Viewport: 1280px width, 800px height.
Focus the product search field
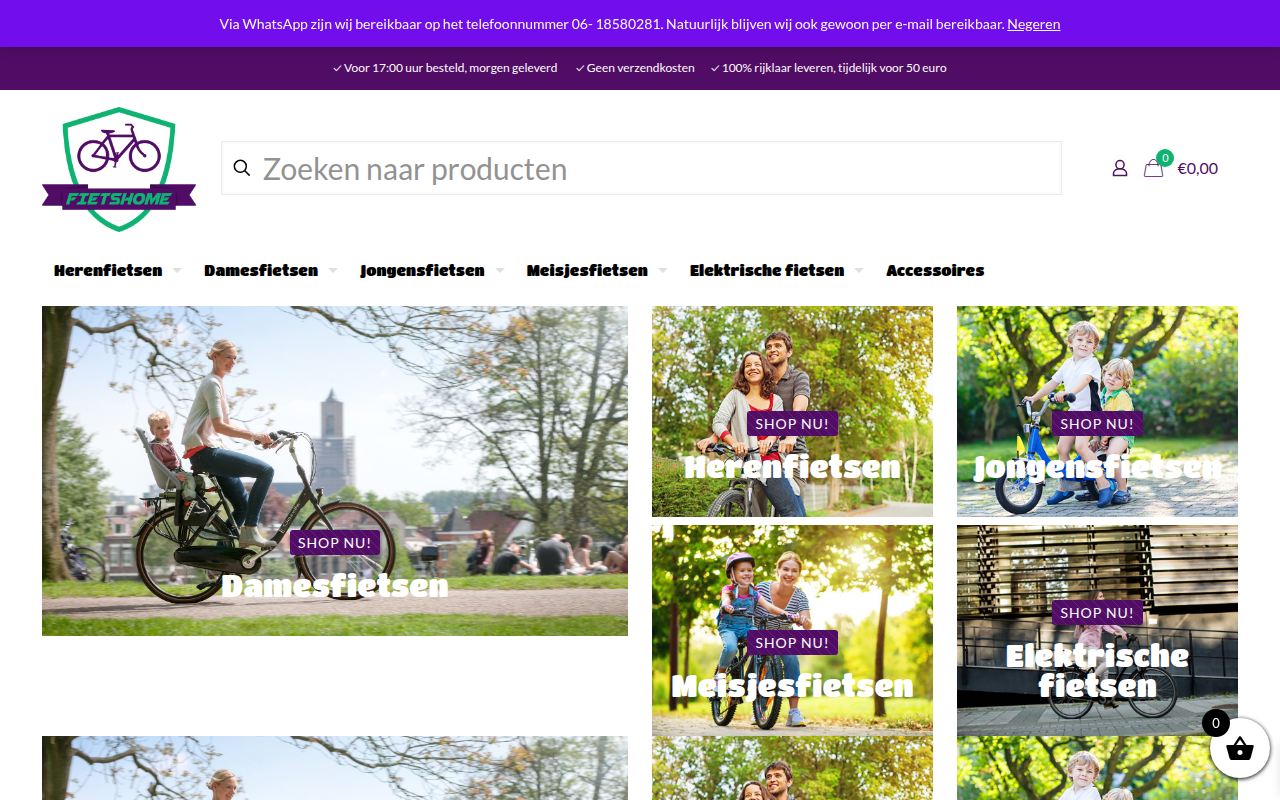[x=641, y=168]
